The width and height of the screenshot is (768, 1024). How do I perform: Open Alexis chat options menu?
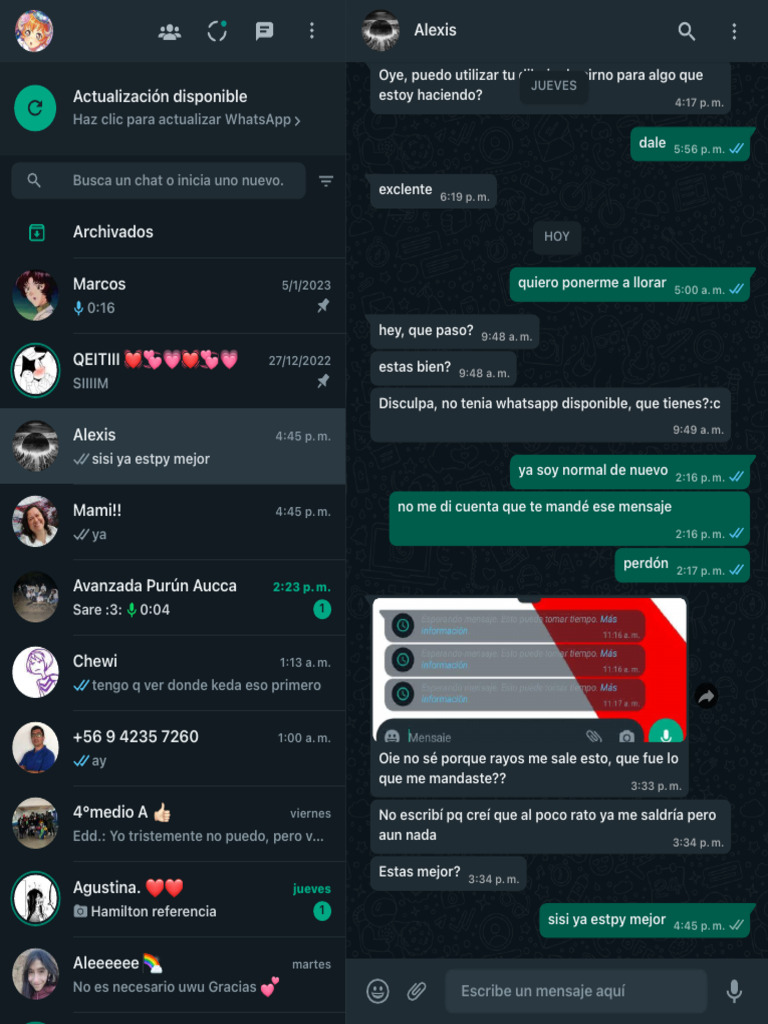coord(734,31)
